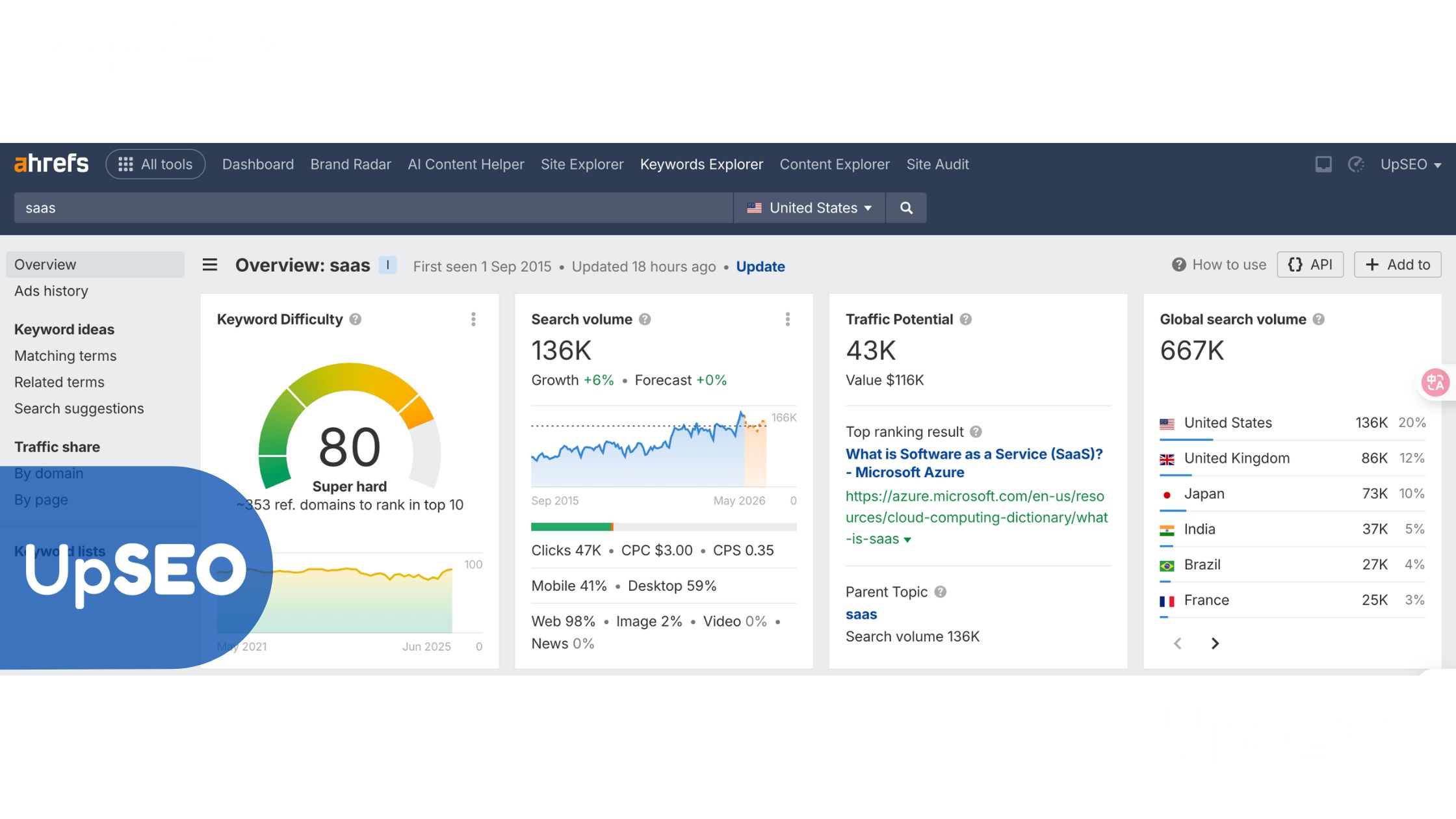The image size is (1456, 819).
Task: Open the Search volume three-dot menu
Action: [788, 319]
